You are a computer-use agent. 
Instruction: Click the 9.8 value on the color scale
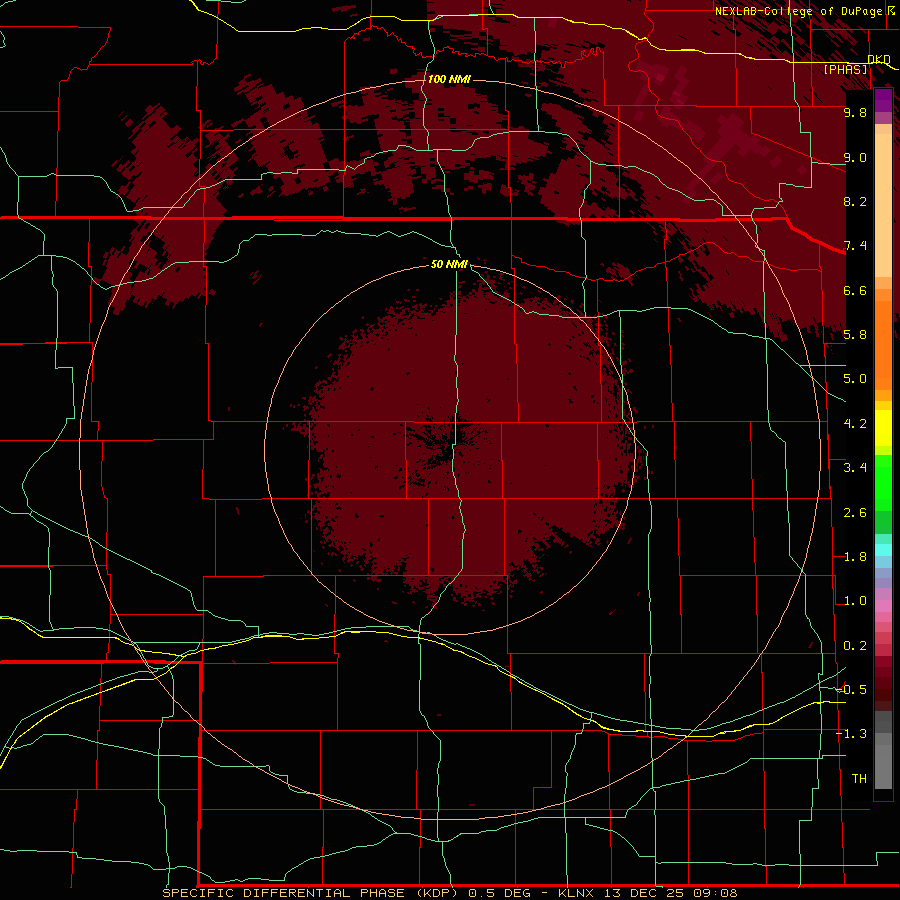tap(855, 112)
